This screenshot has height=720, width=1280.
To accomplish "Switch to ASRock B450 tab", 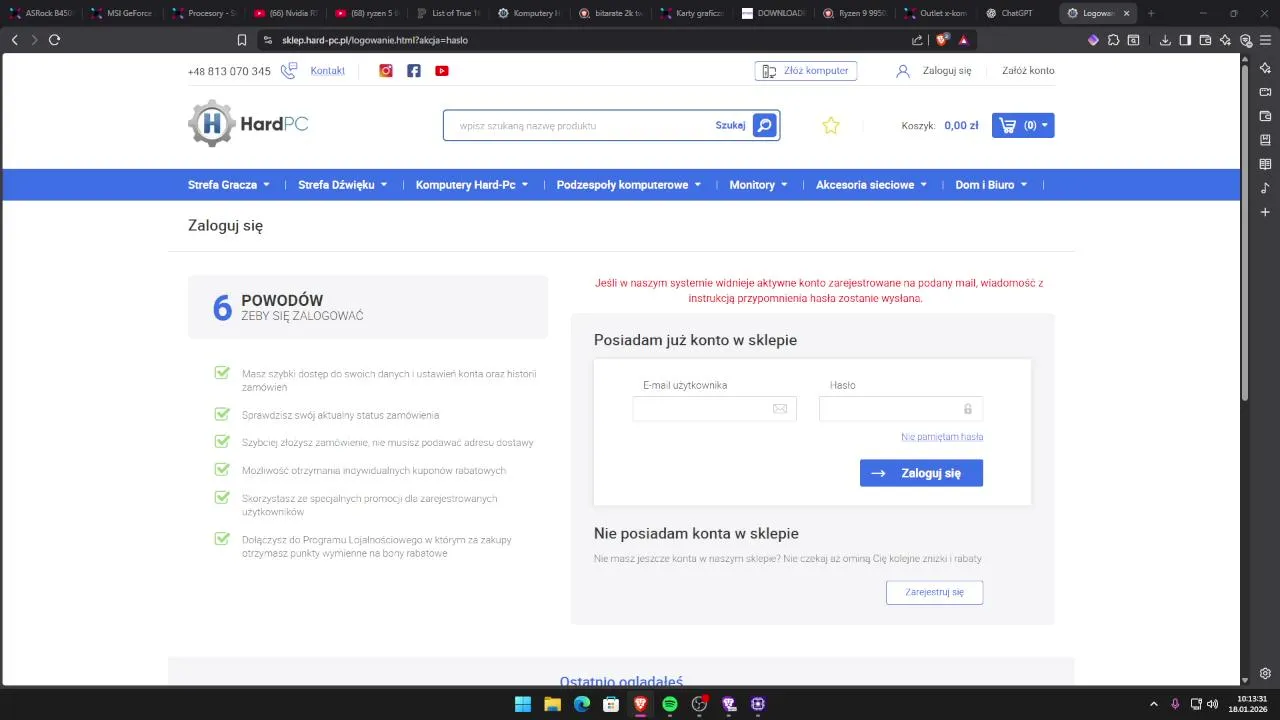I will [x=43, y=13].
